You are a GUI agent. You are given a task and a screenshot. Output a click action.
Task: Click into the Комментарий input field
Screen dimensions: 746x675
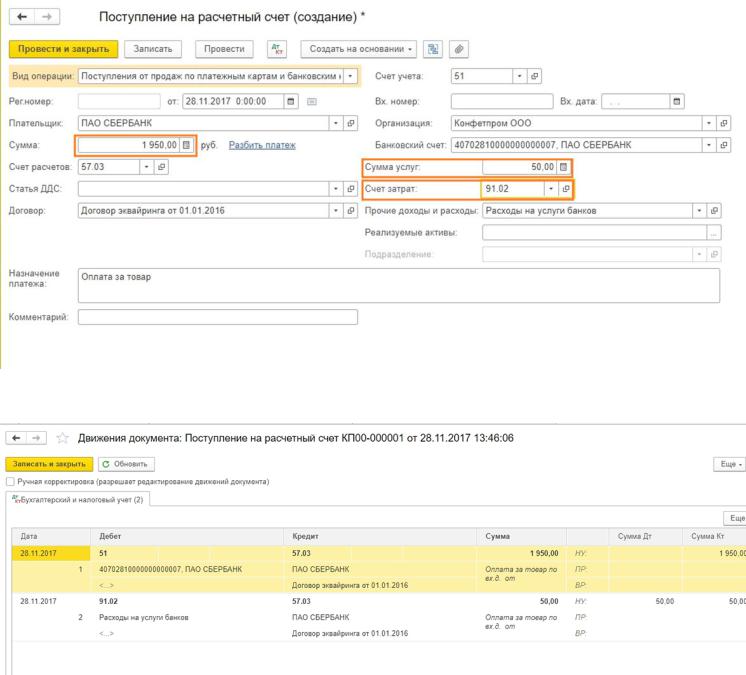pyautogui.click(x=217, y=317)
